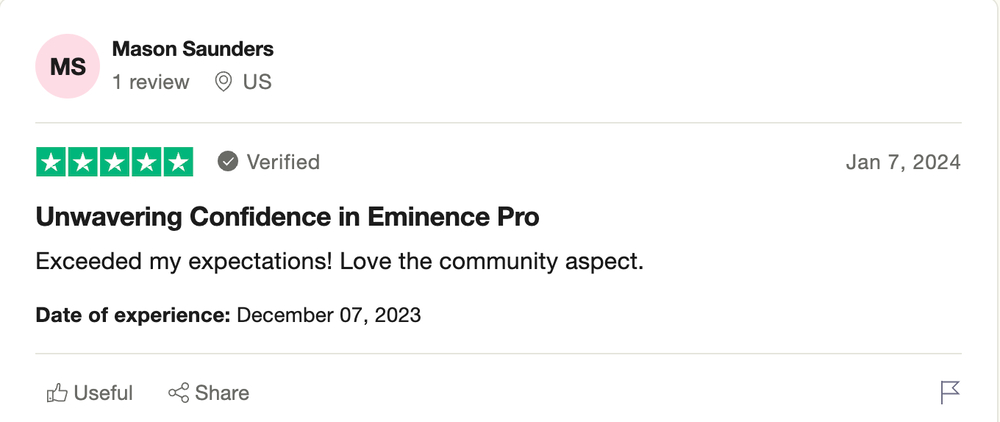Viewport: 1000px width, 422px height.
Task: Click the Jan 7, 2024 review date
Action: pos(903,163)
